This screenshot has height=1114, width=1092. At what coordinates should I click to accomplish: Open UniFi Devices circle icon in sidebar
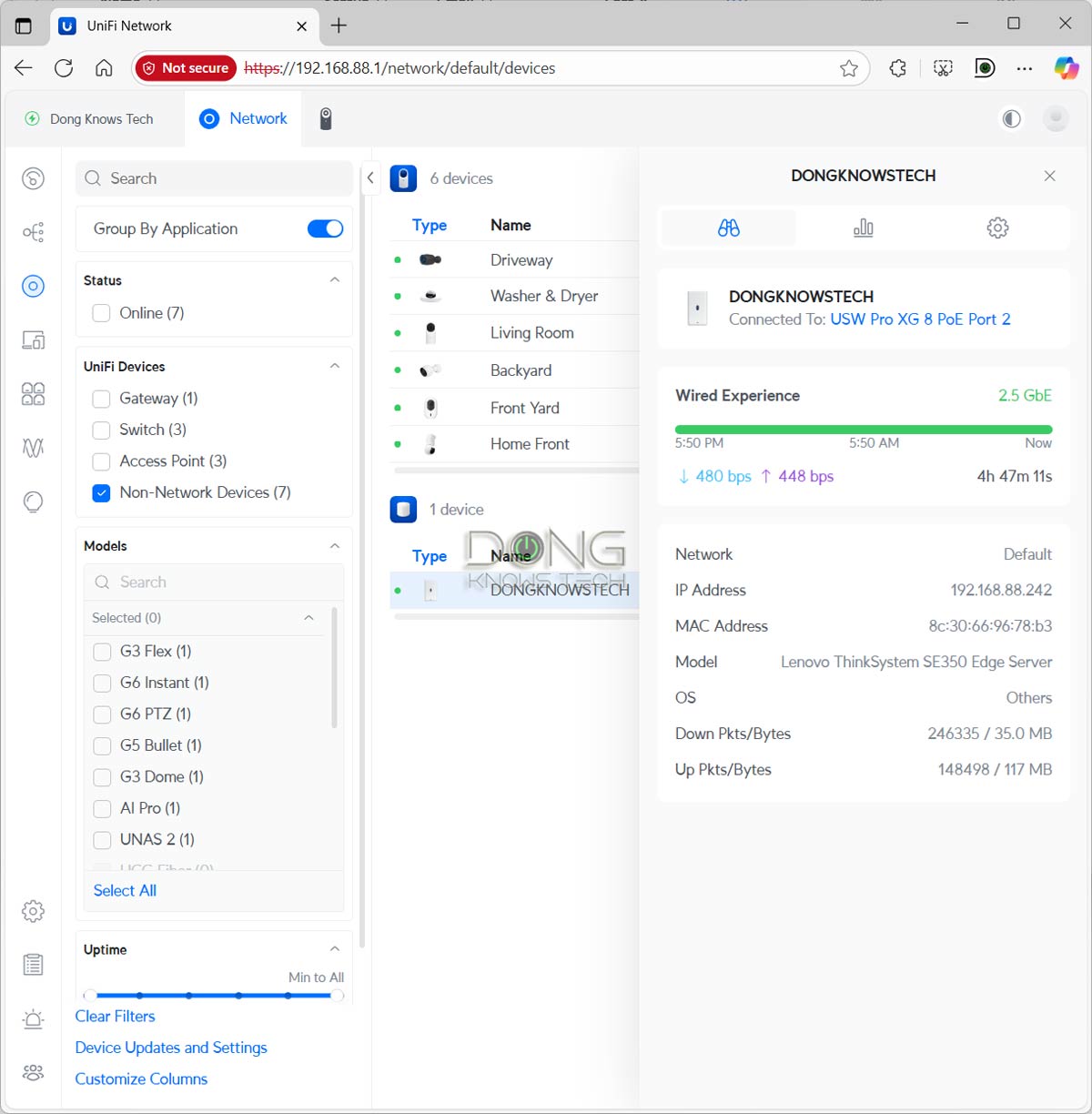[x=33, y=287]
